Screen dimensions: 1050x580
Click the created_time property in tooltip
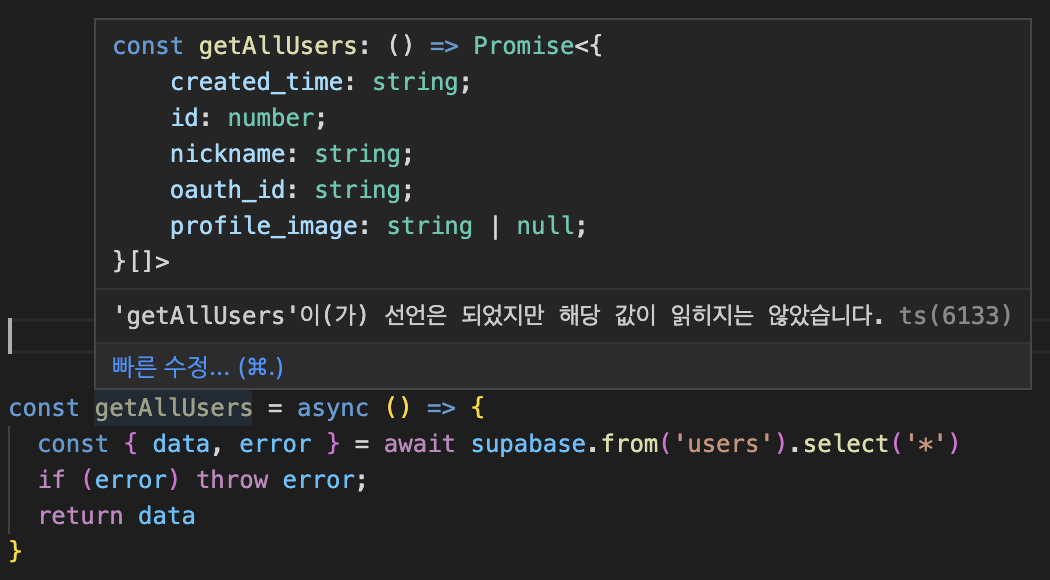point(256,82)
